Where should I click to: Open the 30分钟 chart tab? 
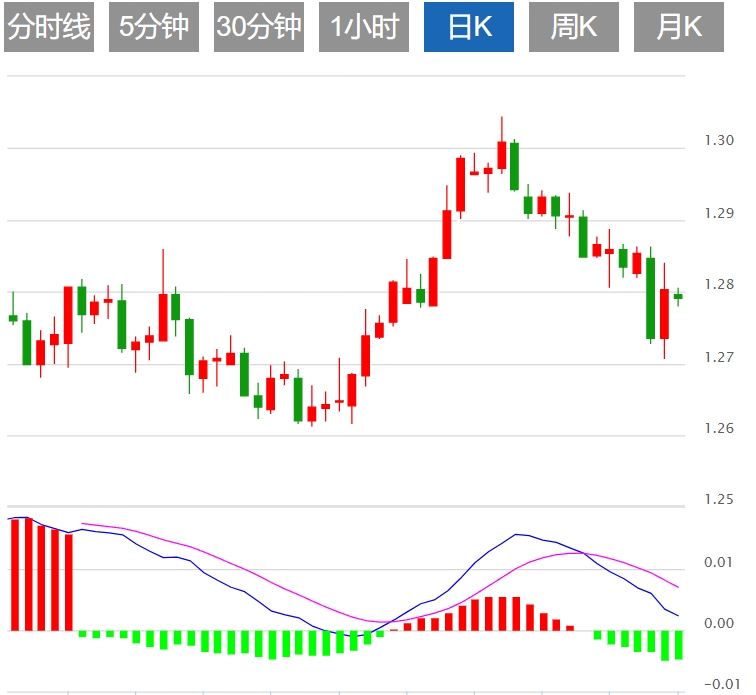[259, 27]
